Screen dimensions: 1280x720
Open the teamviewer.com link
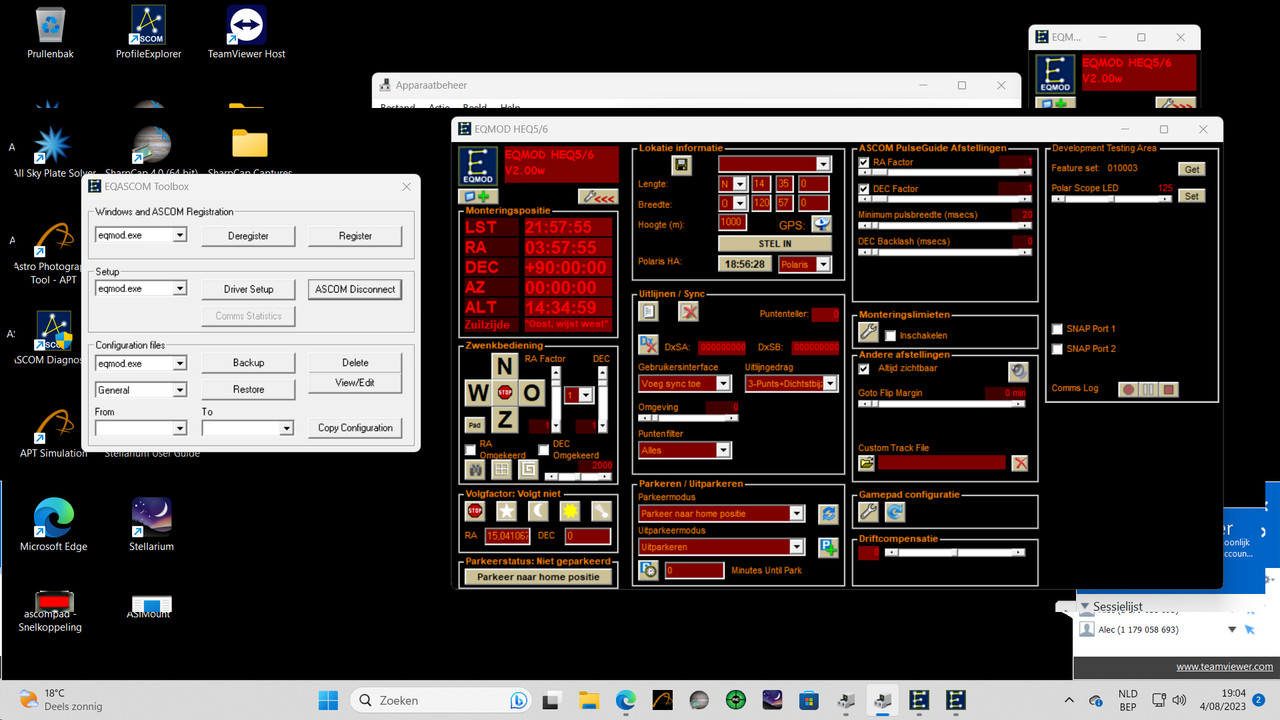pyautogui.click(x=1224, y=667)
